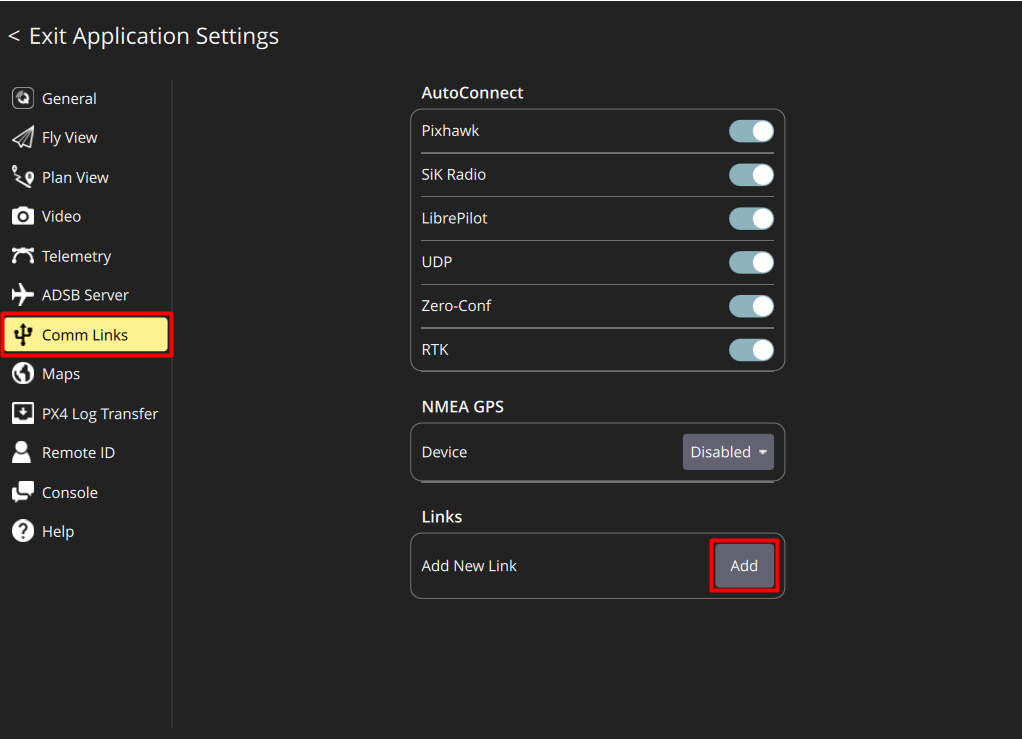This screenshot has width=1022, height=739.
Task: Expand the NMEA GPS Device dropdown
Action: coord(728,452)
